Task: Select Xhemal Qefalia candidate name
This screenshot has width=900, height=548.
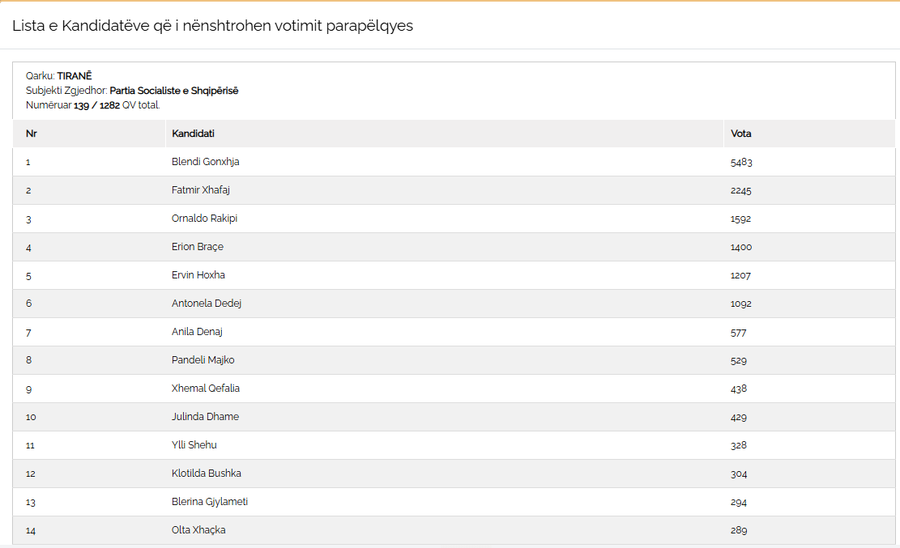Action: tap(205, 388)
